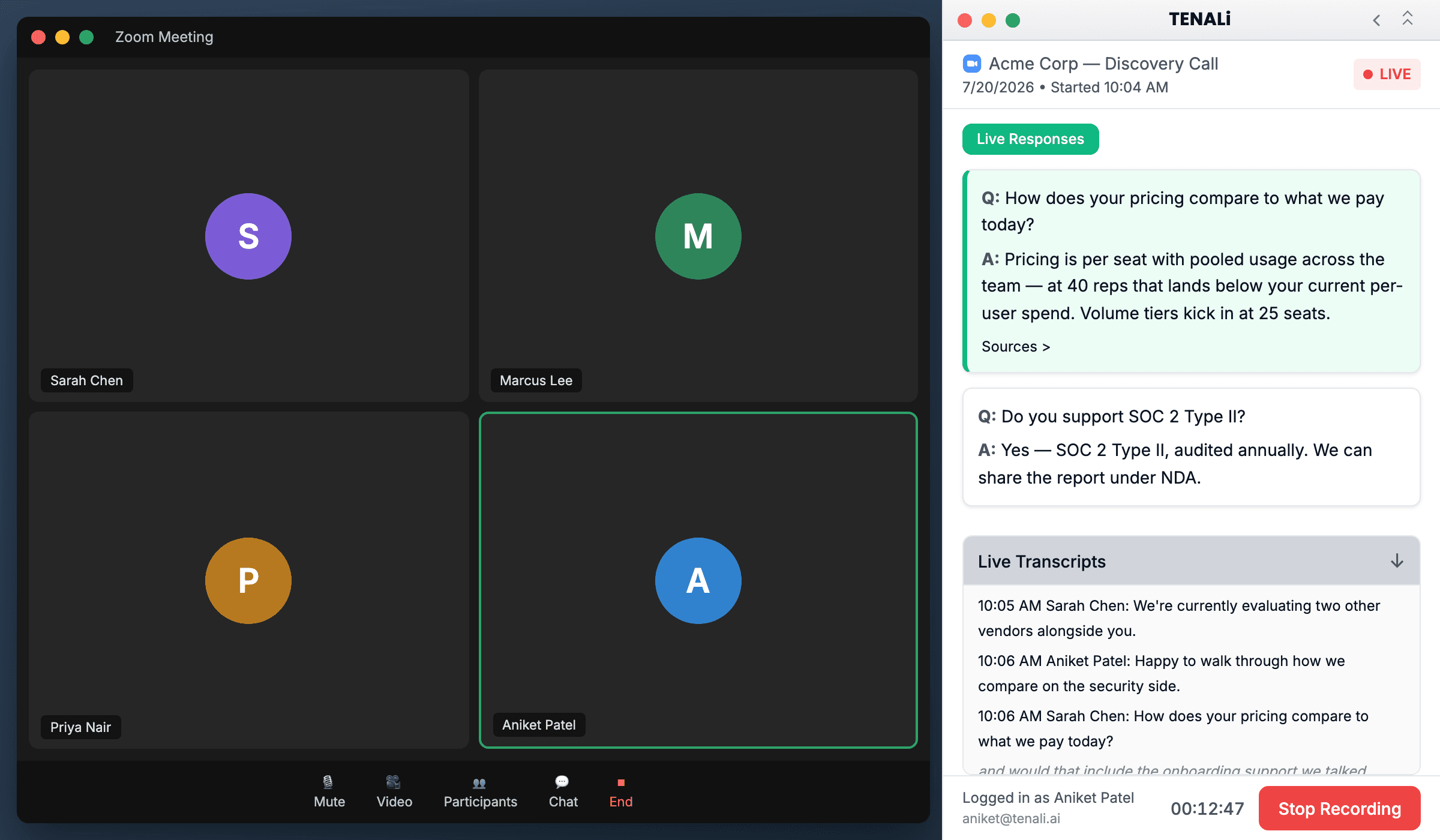Mute the microphone in the Zoom toolbar
This screenshot has height=840, width=1440.
point(329,792)
